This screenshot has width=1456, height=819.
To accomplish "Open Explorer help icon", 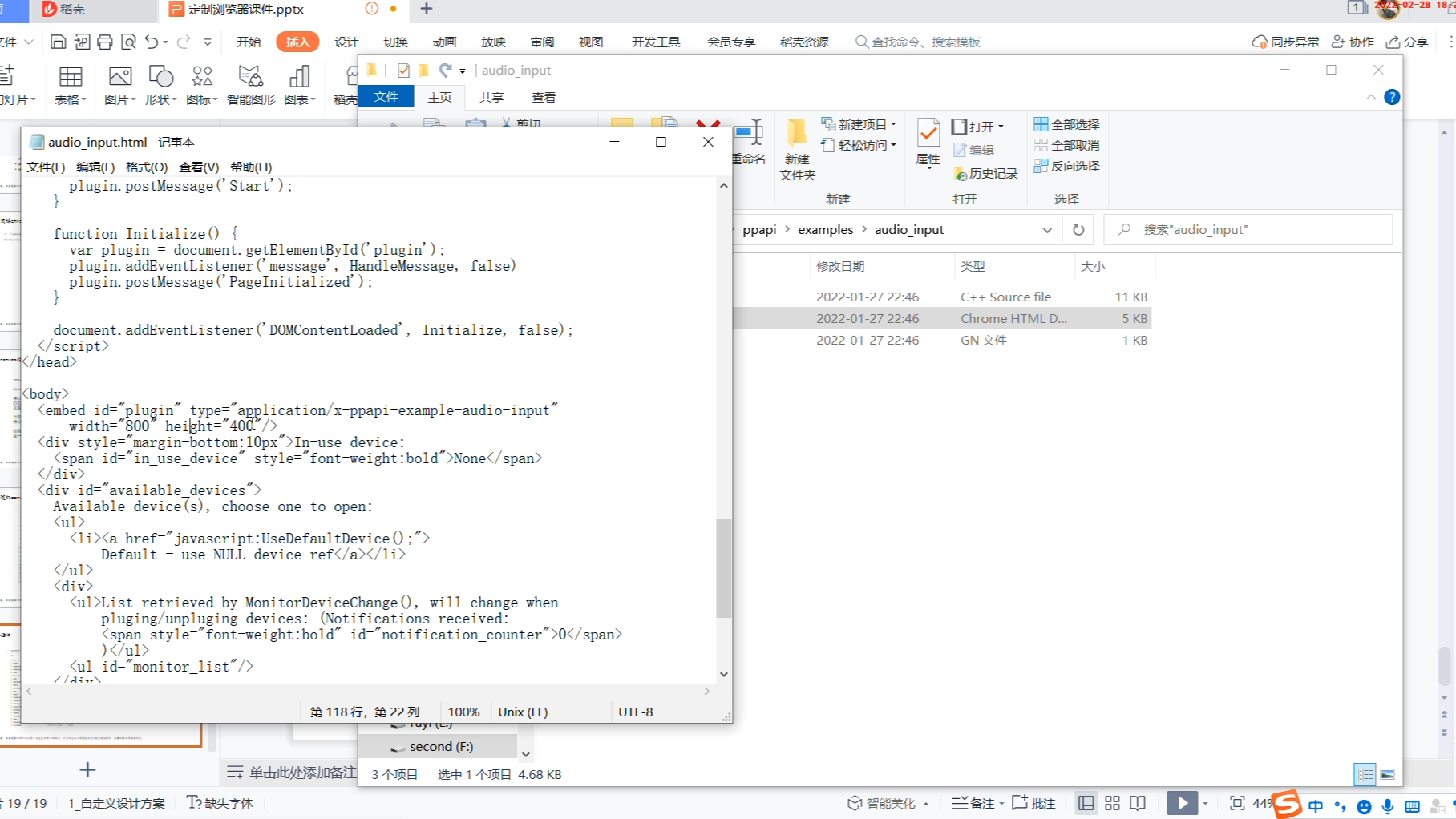I will coord(1392,97).
